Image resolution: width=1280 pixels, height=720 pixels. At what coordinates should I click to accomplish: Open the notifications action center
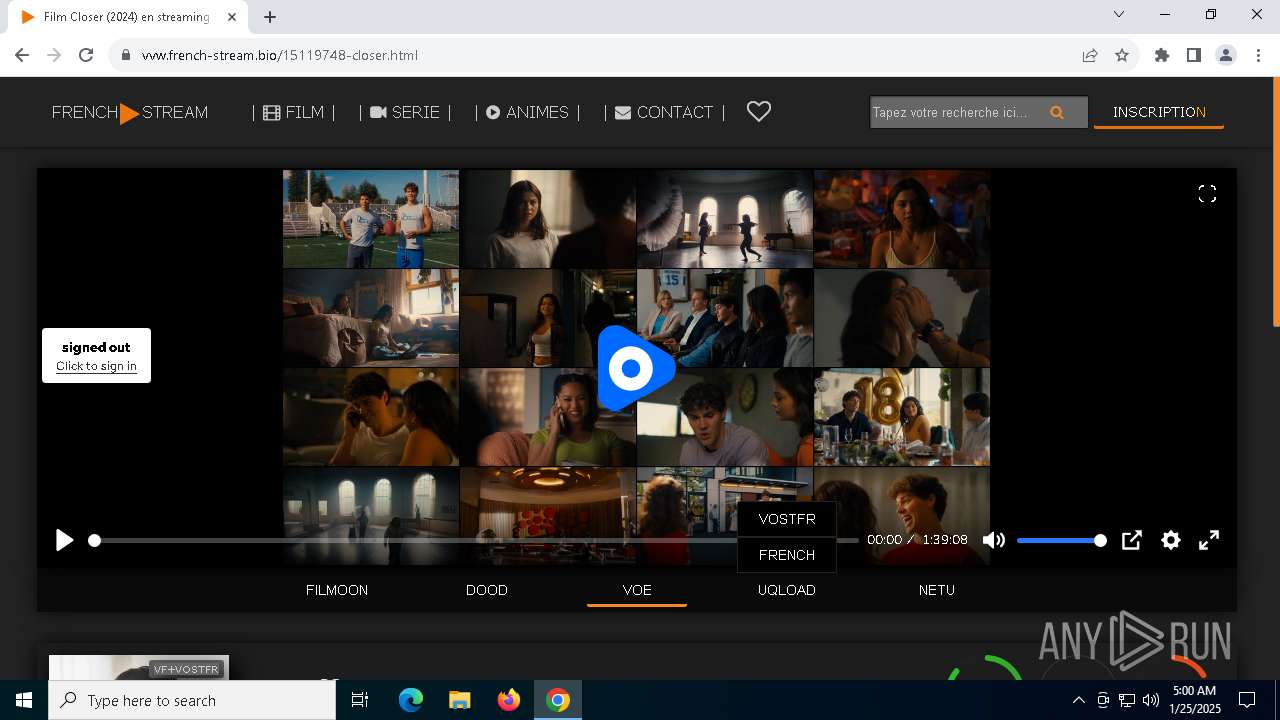tap(1247, 700)
